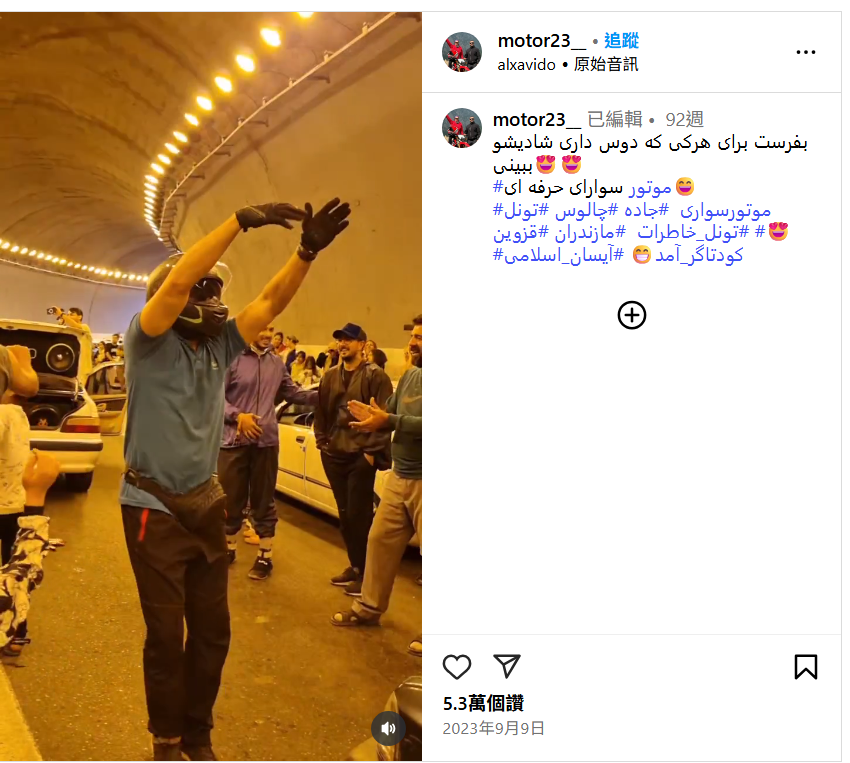Toggle video sound with the speaker icon

(388, 728)
